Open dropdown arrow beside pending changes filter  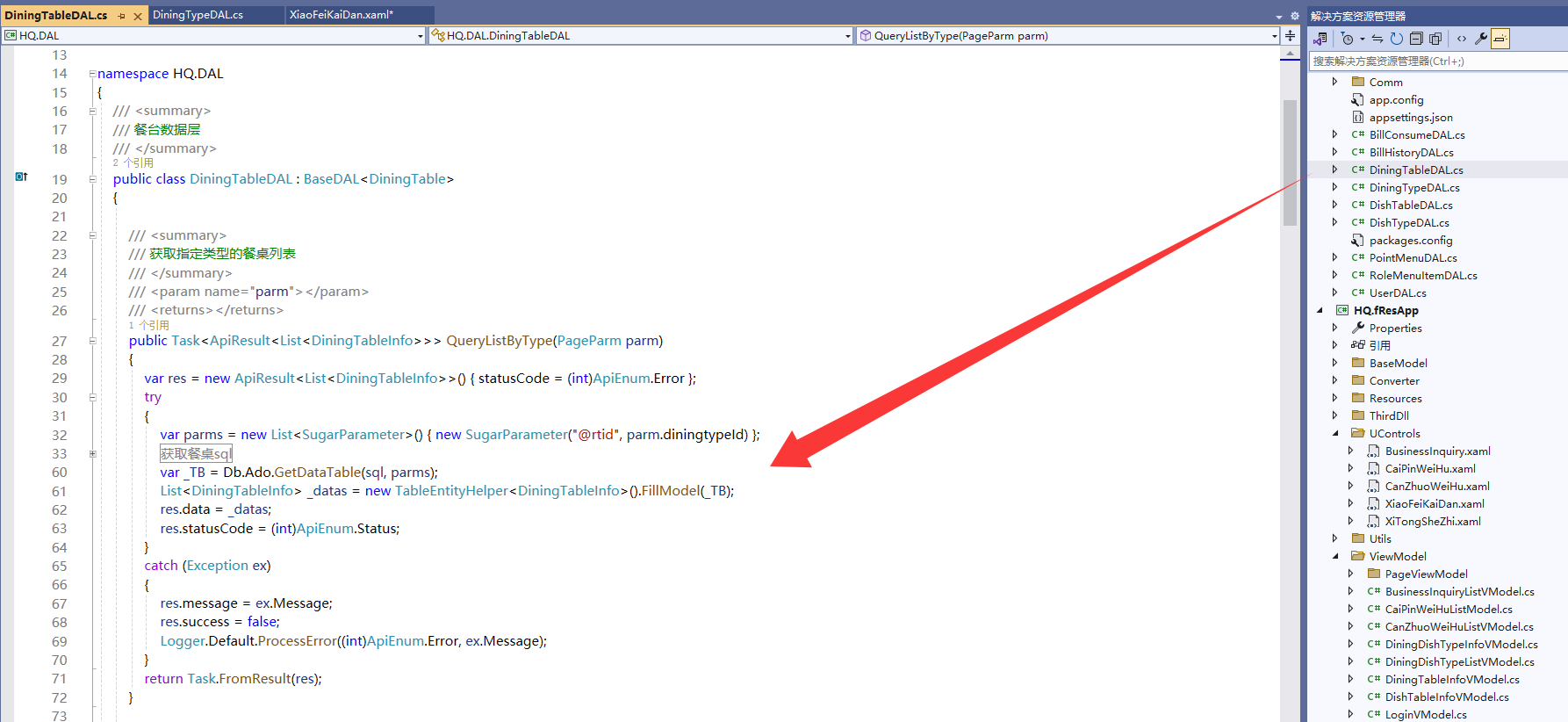1363,39
